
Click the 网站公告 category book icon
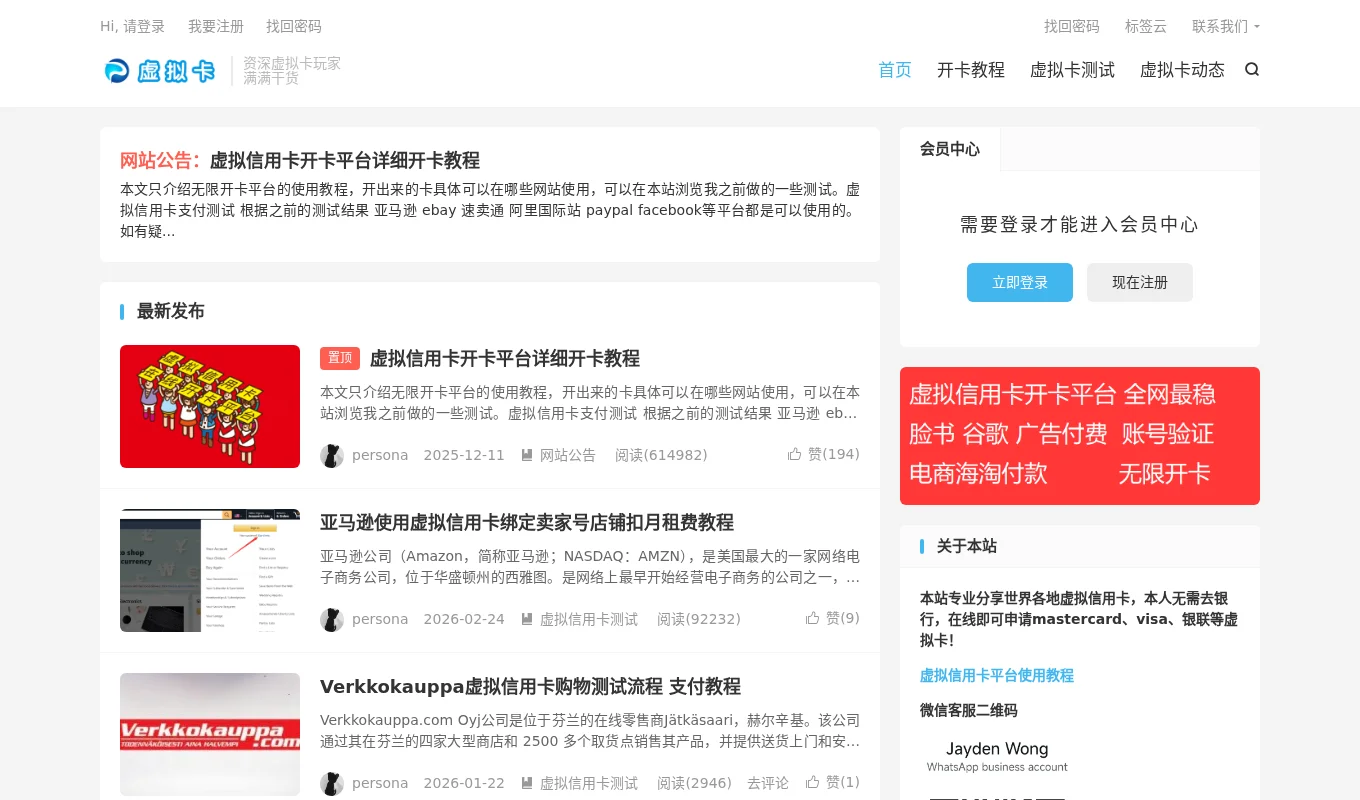(527, 455)
